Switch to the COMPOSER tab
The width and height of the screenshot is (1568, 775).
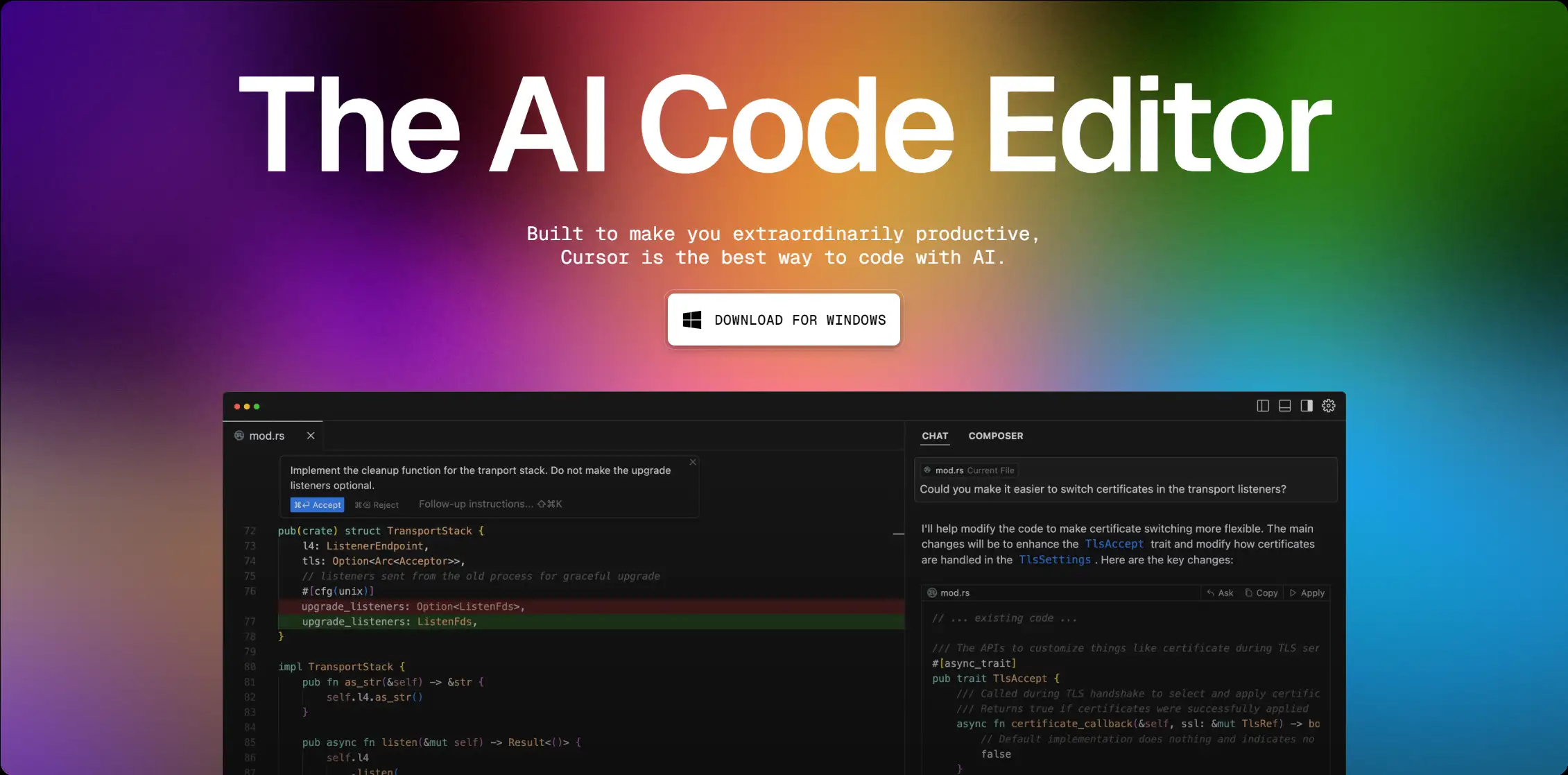coord(996,436)
